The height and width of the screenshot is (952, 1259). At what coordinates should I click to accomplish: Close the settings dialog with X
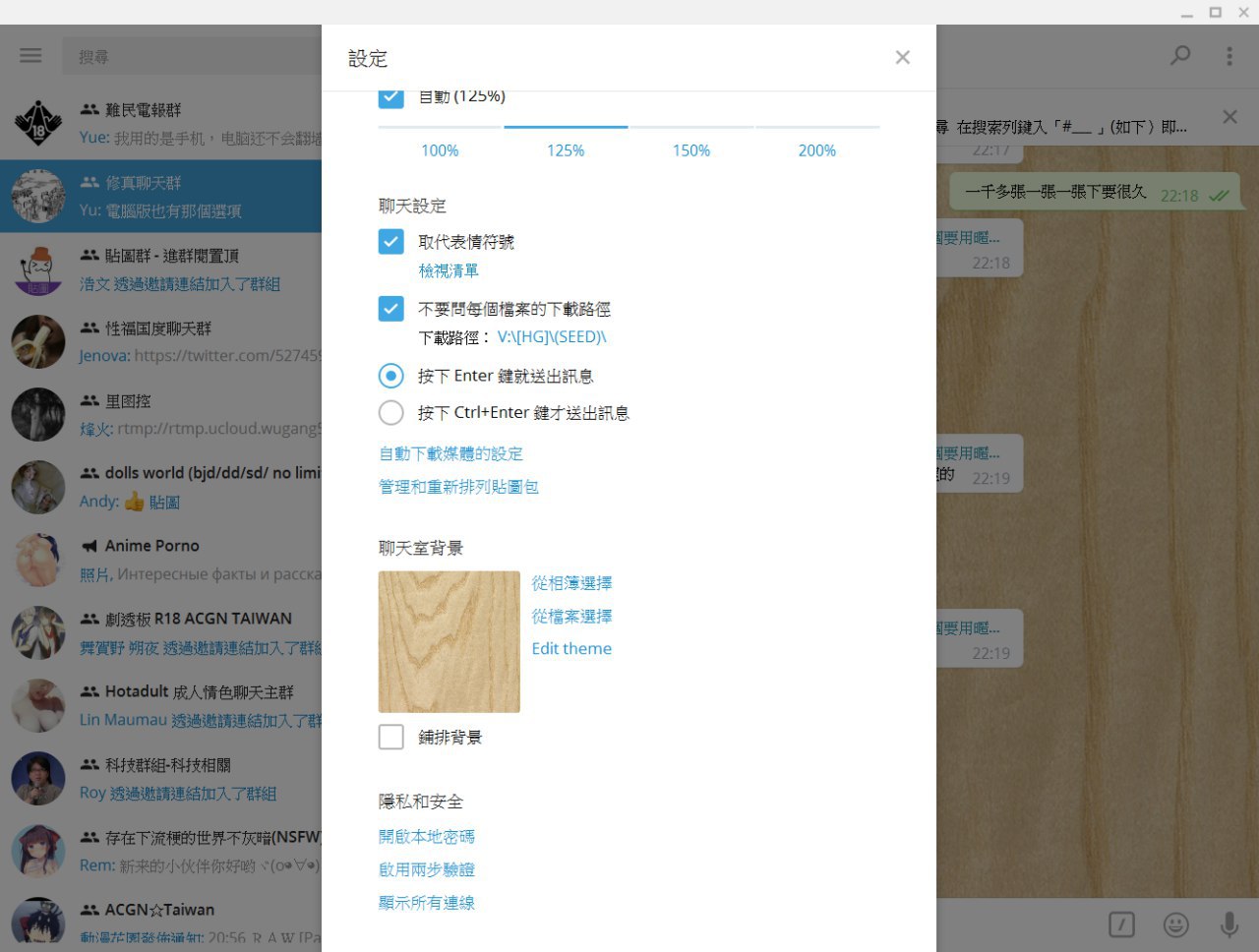902,58
